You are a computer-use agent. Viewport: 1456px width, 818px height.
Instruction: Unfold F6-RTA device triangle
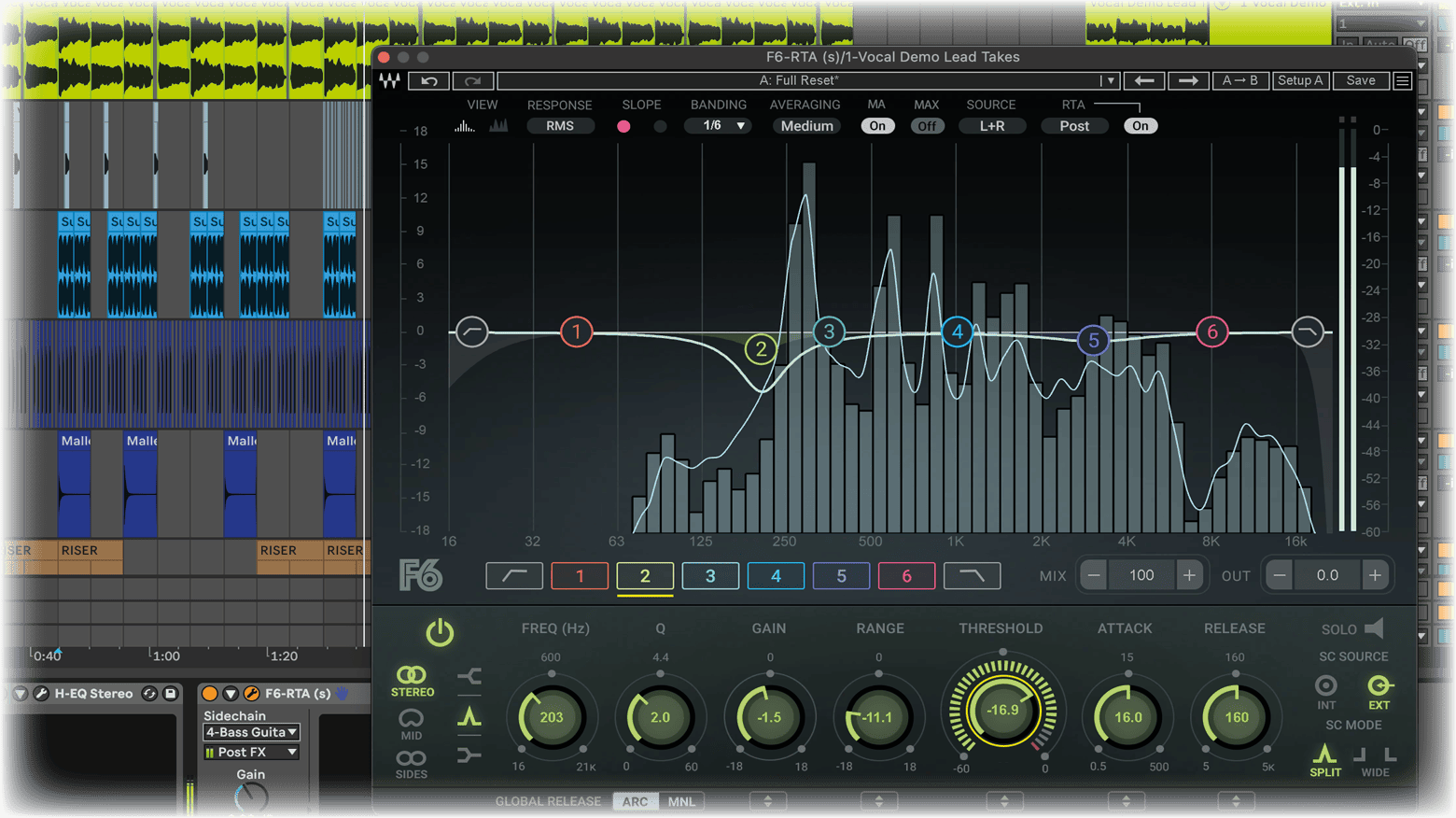click(231, 694)
